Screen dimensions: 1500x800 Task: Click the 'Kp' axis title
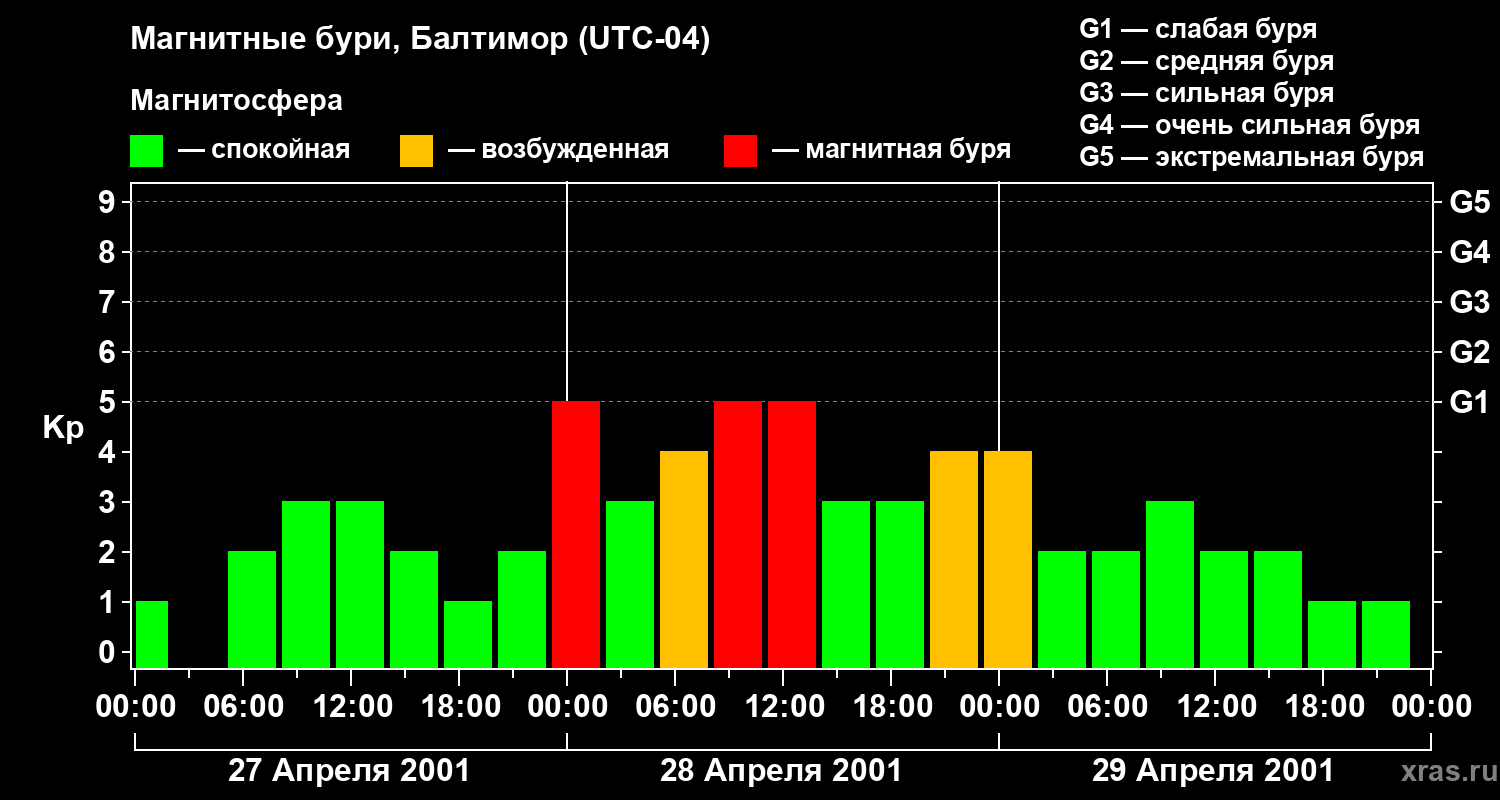coord(63,428)
